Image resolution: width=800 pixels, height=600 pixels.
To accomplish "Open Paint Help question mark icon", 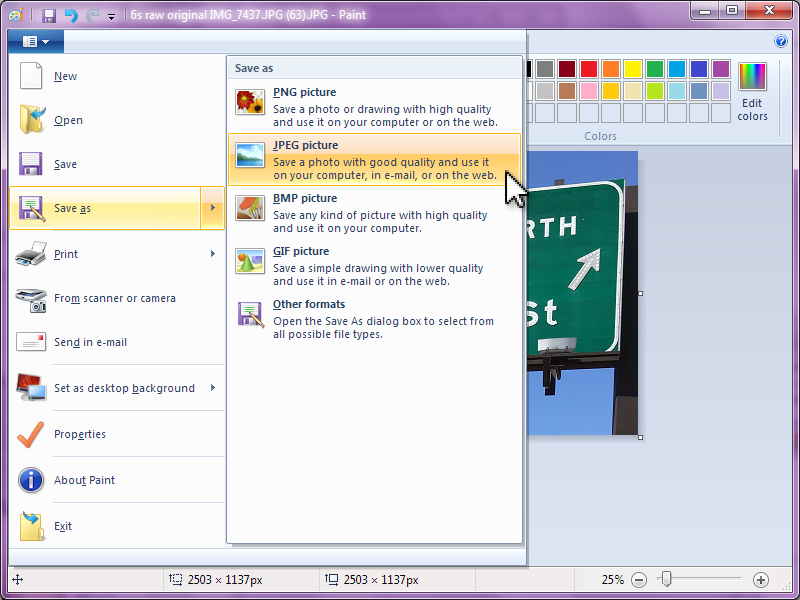I will (x=781, y=41).
